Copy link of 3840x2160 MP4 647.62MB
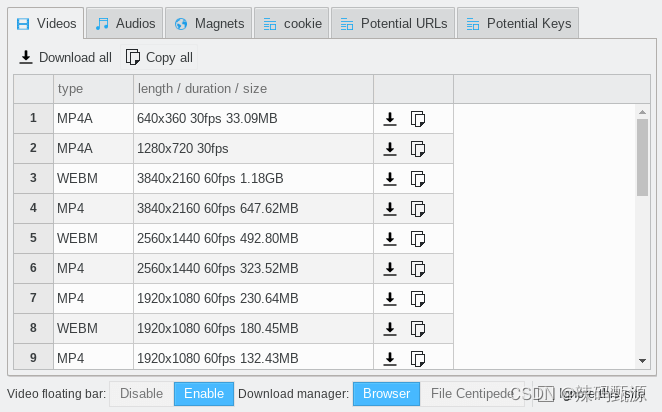This screenshot has width=662, height=412. 418,209
